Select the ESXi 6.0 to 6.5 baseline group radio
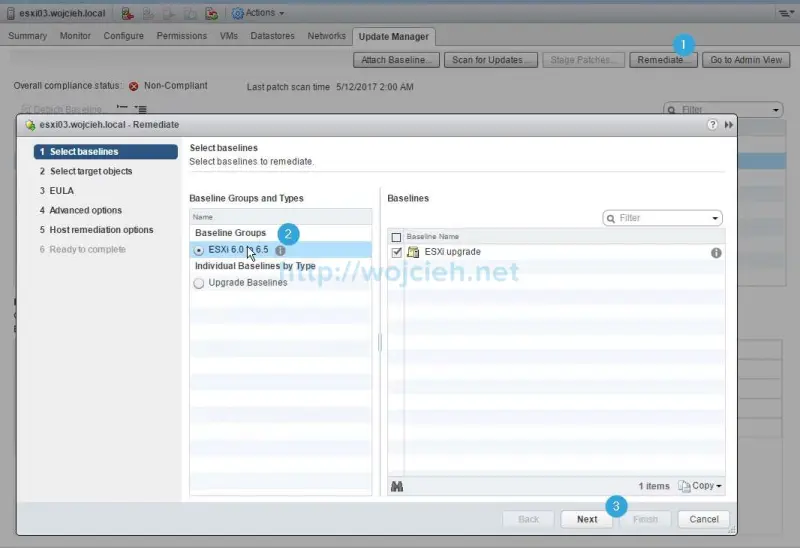The height and width of the screenshot is (548, 800). (198, 250)
